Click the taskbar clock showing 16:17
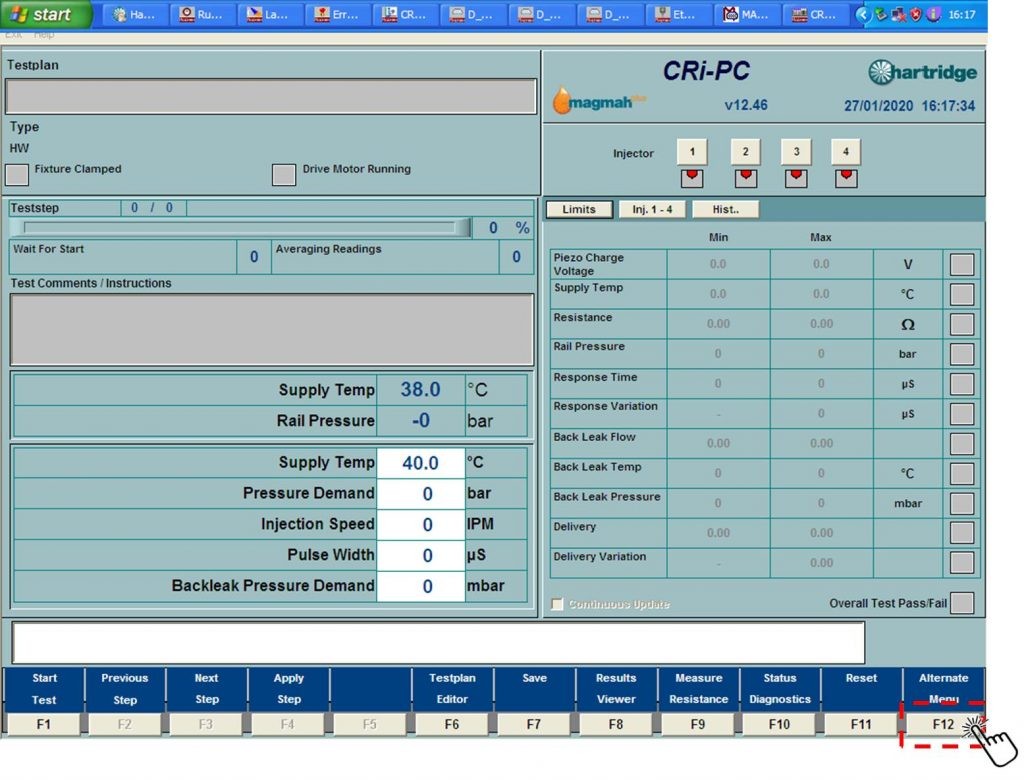Screen dimensions: 1024x780 coord(961,14)
